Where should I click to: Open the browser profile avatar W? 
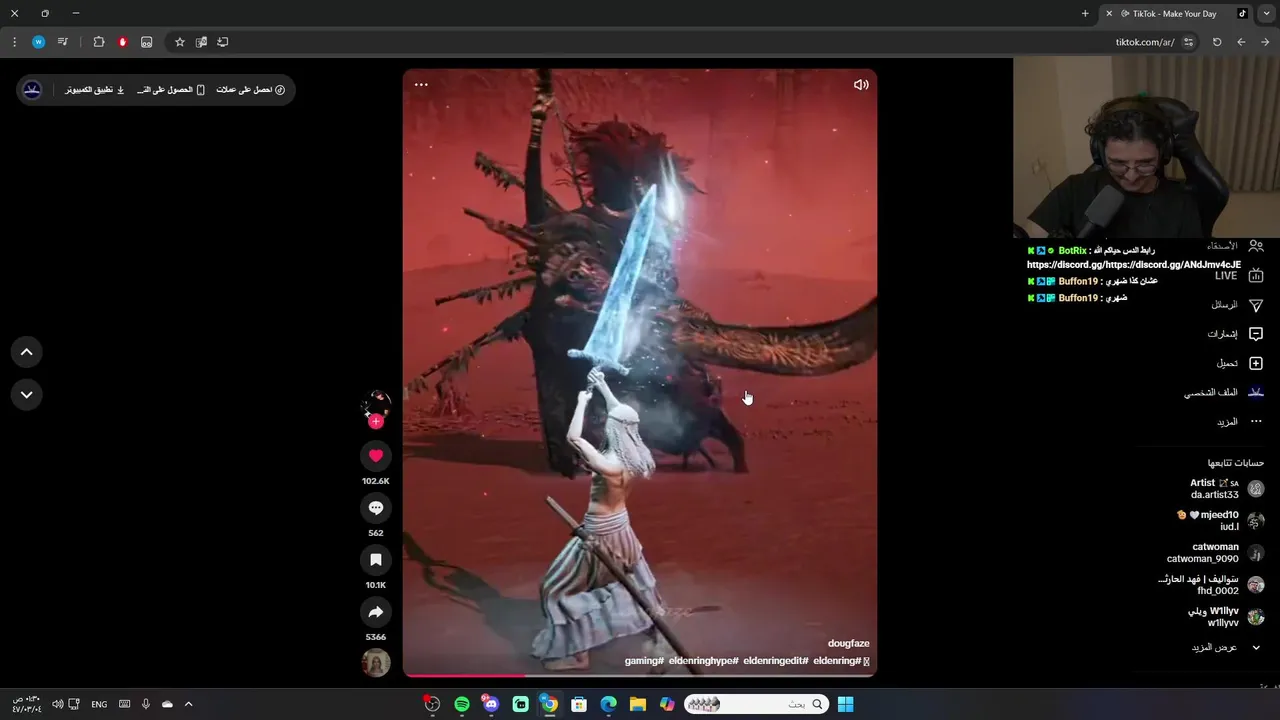point(38,42)
